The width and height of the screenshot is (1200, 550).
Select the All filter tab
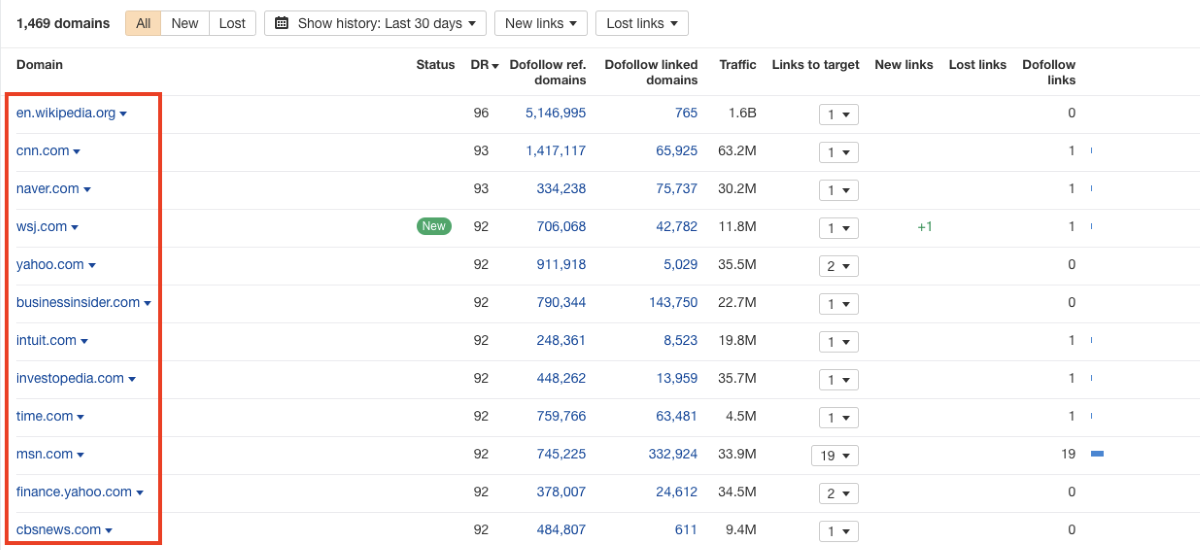pyautogui.click(x=143, y=23)
